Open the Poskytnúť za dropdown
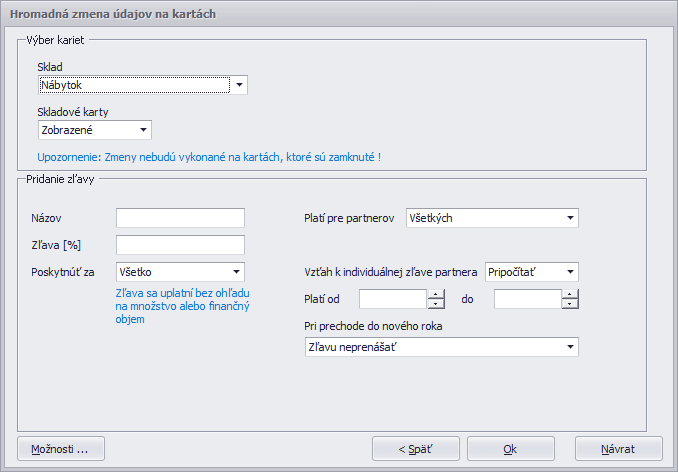The width and height of the screenshot is (678, 472). (x=180, y=272)
